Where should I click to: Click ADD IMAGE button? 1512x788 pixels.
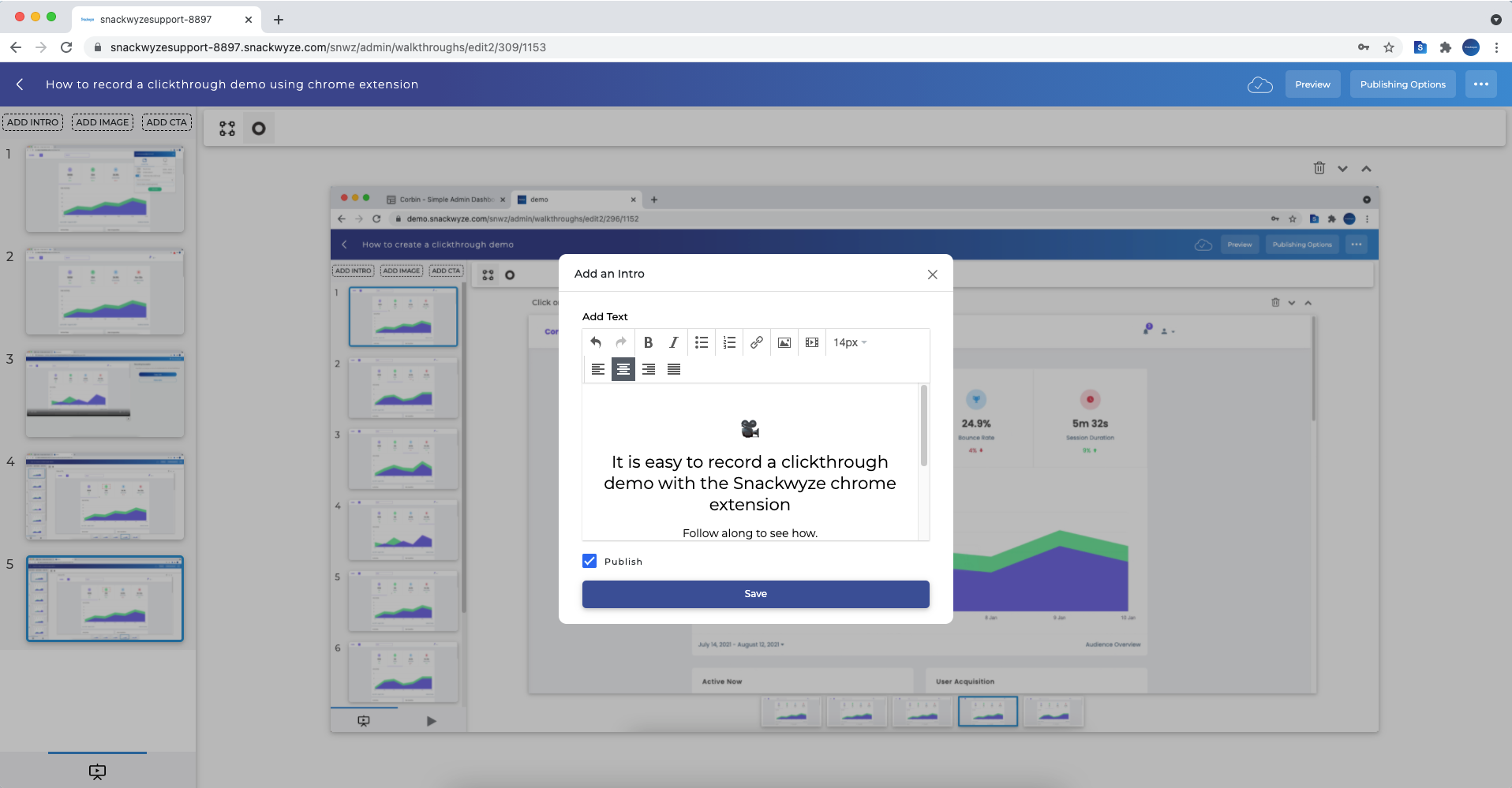(103, 122)
